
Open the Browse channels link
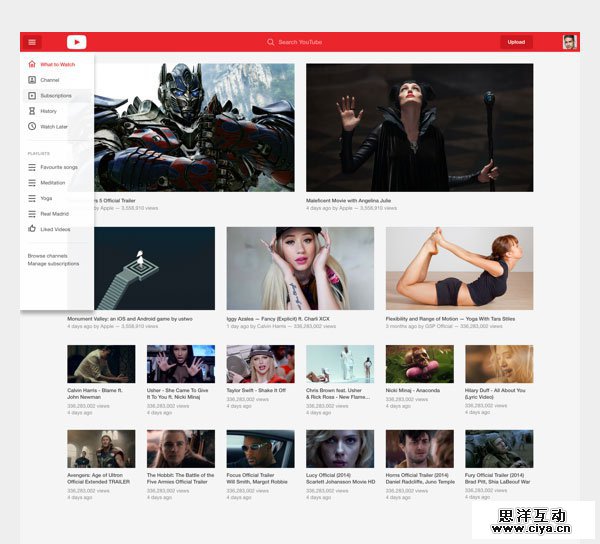coord(47,256)
